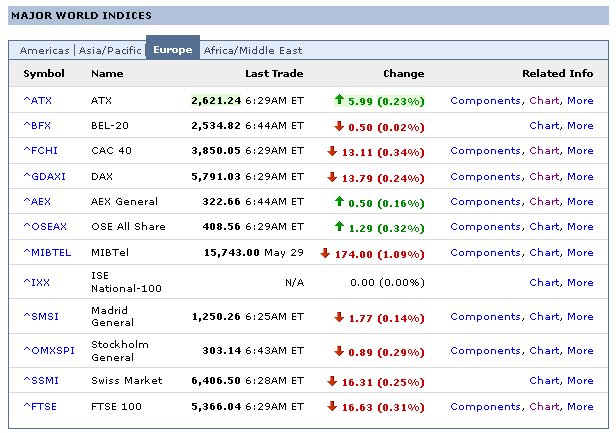Open the ^ATX symbol link
This screenshot has width=616, height=433.
click(37, 101)
